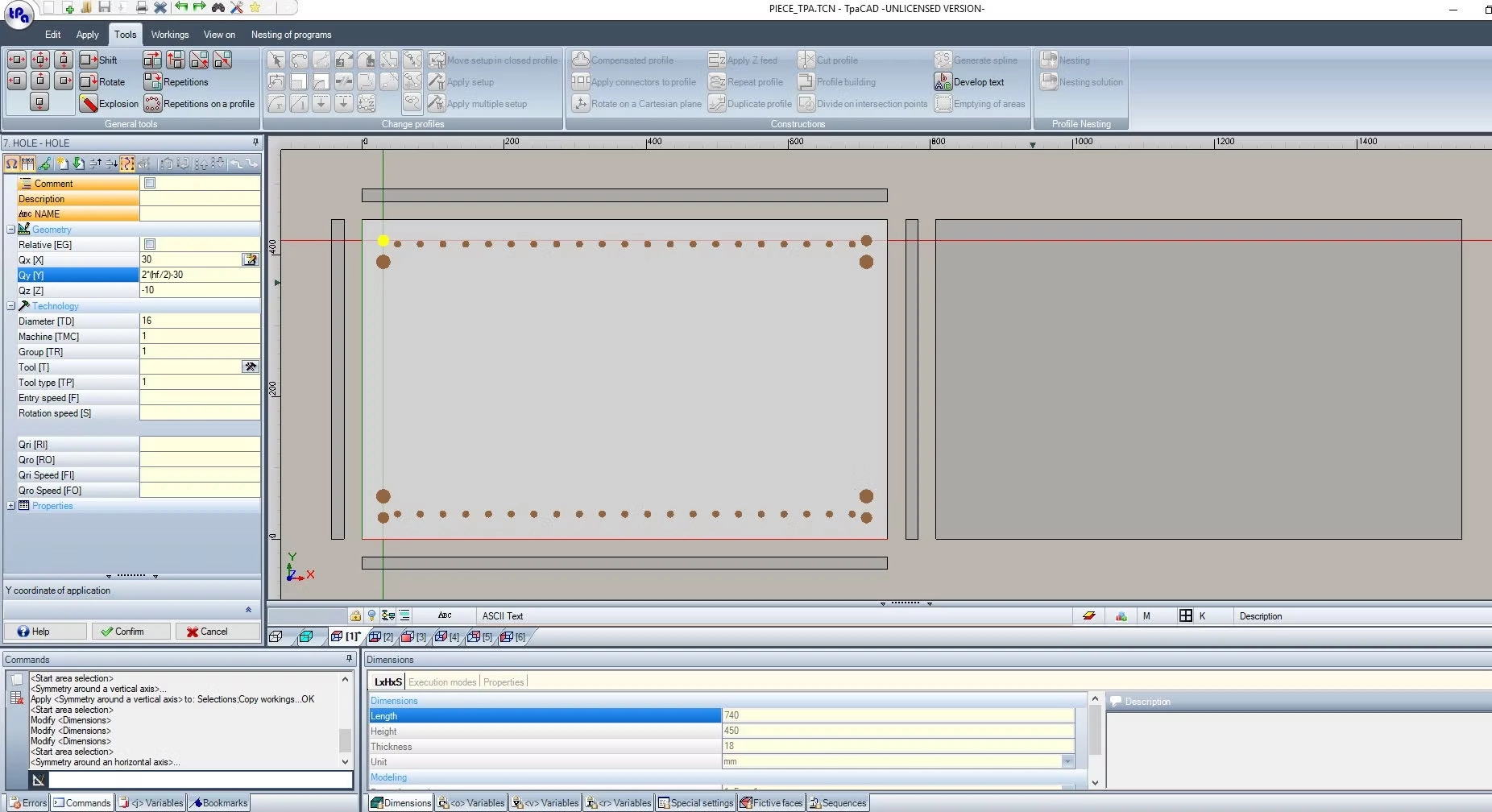Click the tool picker icon in Tool [T] row
The image size is (1492, 812).
coord(251,367)
